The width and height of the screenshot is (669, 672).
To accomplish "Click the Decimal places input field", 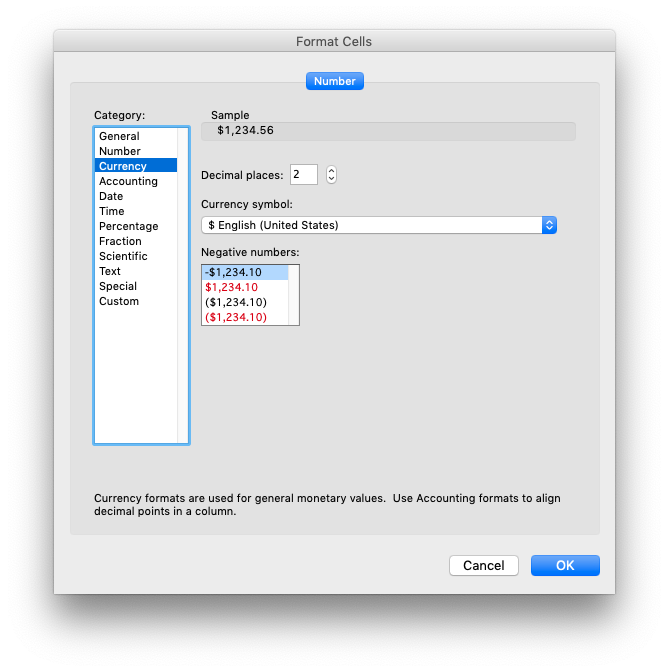I will (x=303, y=174).
